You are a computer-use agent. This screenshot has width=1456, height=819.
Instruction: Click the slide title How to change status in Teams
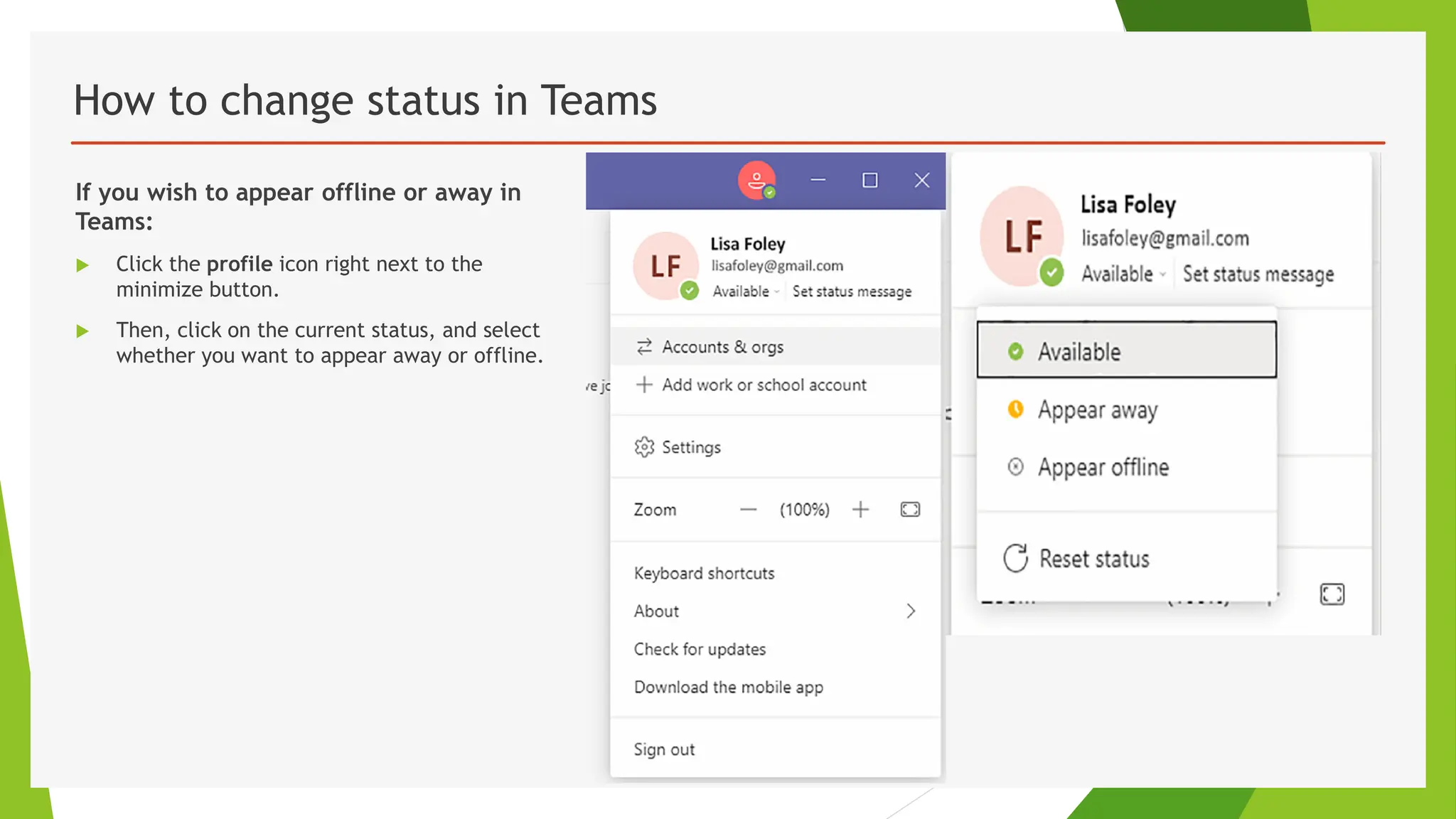pos(365,100)
